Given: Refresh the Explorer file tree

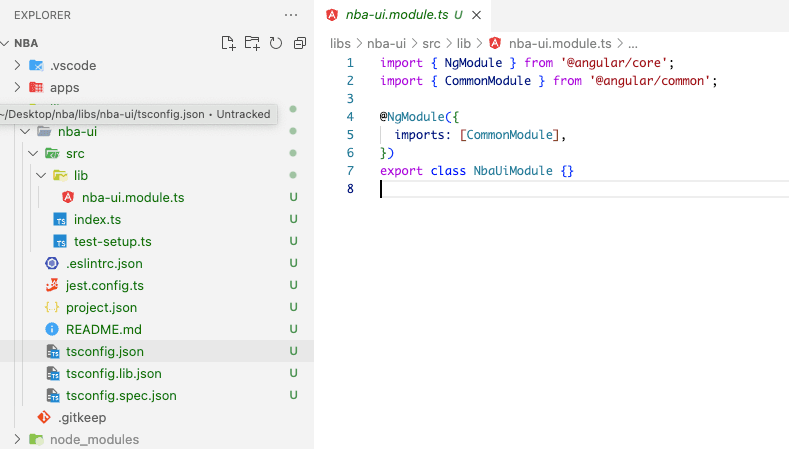Looking at the screenshot, I should coord(276,43).
